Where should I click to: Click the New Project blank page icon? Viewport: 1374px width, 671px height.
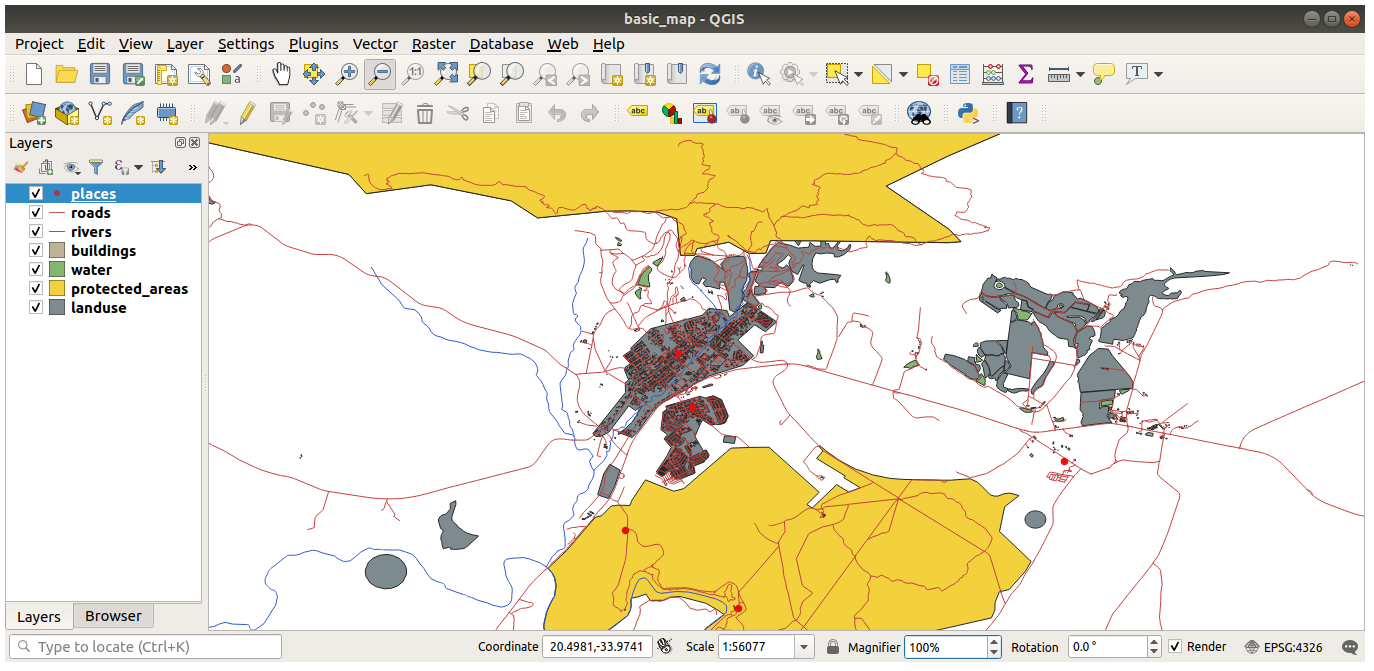point(34,74)
